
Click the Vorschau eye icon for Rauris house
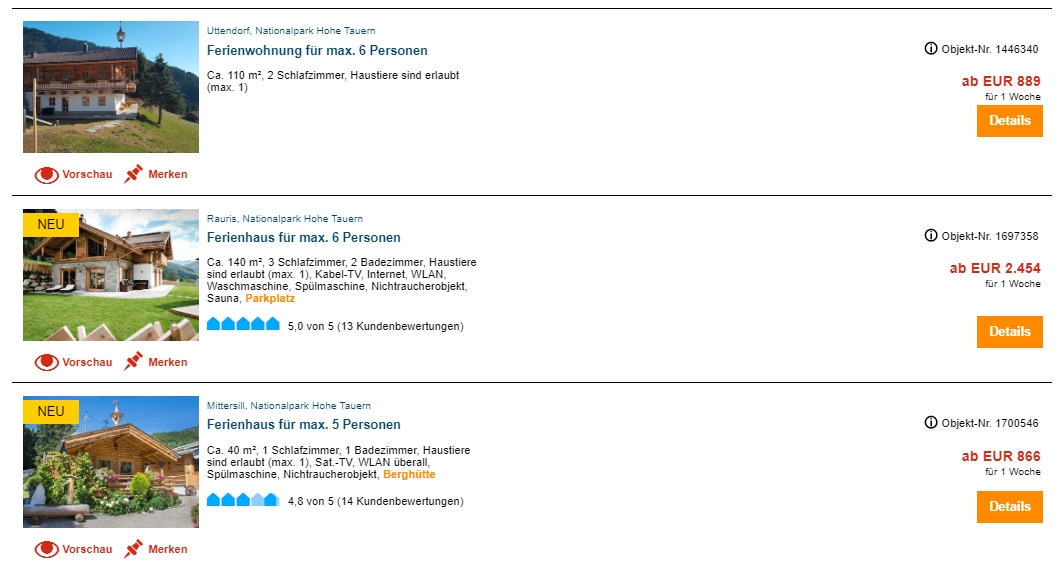[47, 363]
